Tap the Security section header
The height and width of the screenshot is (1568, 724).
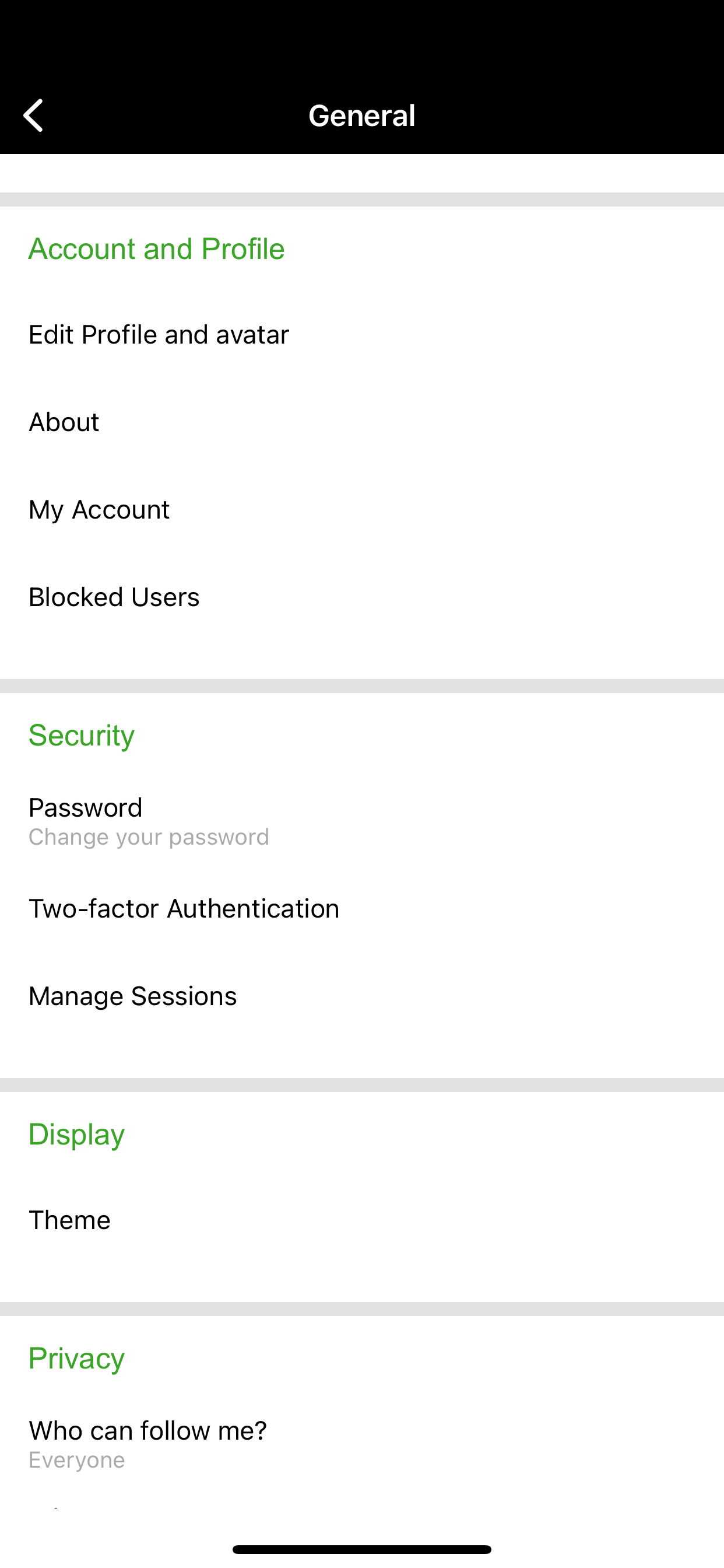point(82,736)
